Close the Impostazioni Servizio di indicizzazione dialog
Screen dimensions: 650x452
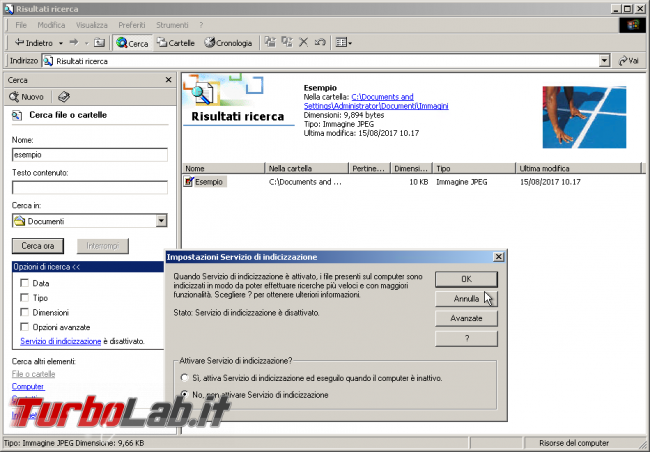[x=499, y=257]
